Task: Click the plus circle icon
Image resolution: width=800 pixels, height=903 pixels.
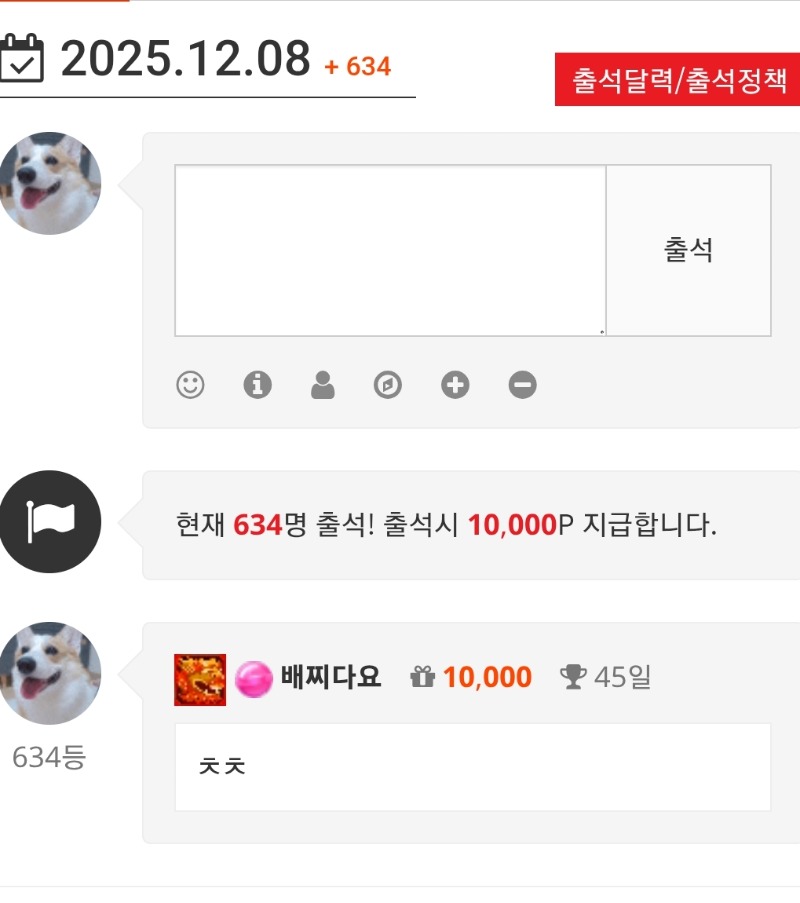Action: (x=455, y=385)
